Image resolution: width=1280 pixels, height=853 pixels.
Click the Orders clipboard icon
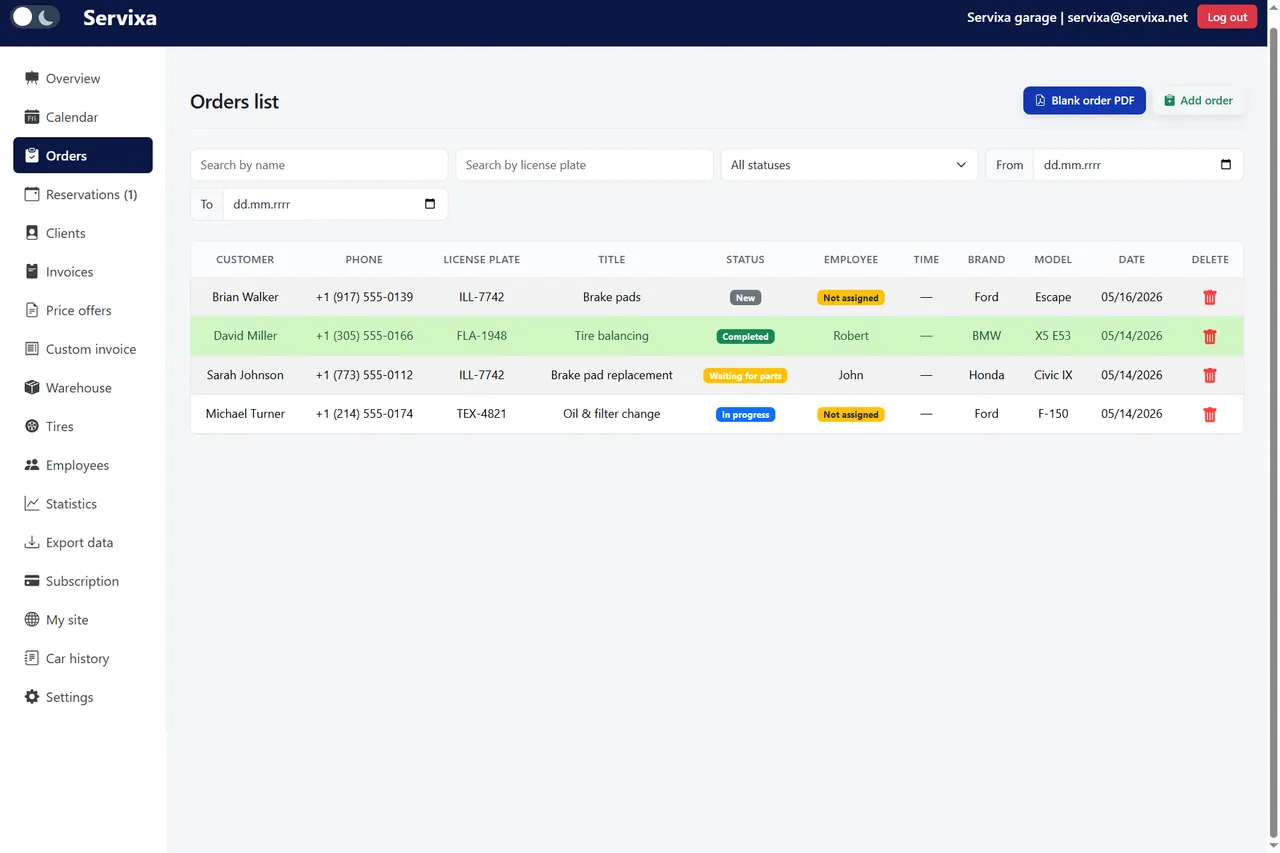tap(32, 156)
